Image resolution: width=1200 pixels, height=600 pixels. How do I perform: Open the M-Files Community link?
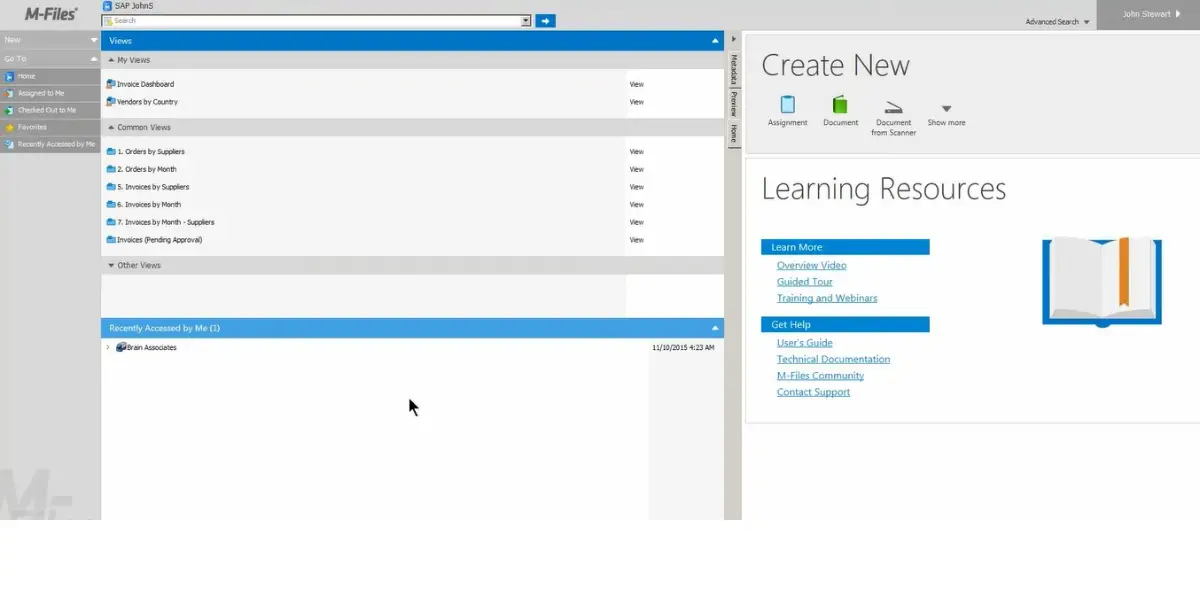coord(820,376)
